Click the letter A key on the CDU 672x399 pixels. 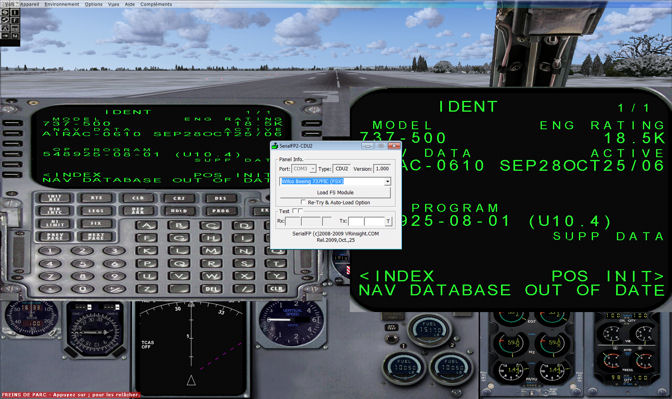click(x=146, y=225)
